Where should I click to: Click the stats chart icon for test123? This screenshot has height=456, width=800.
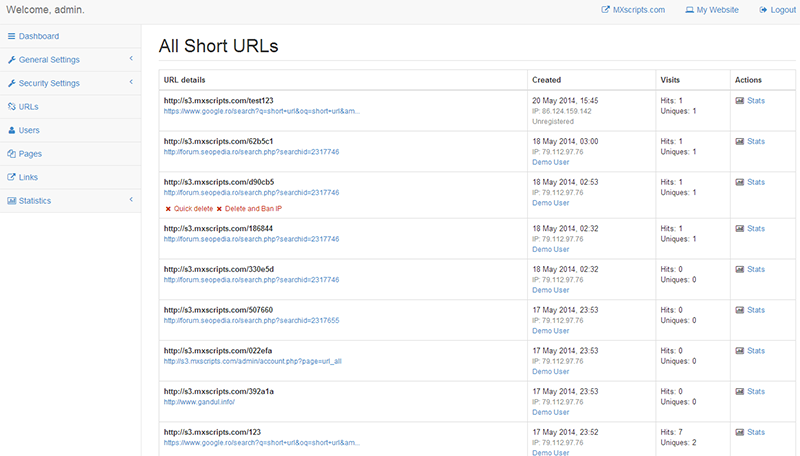[739, 100]
